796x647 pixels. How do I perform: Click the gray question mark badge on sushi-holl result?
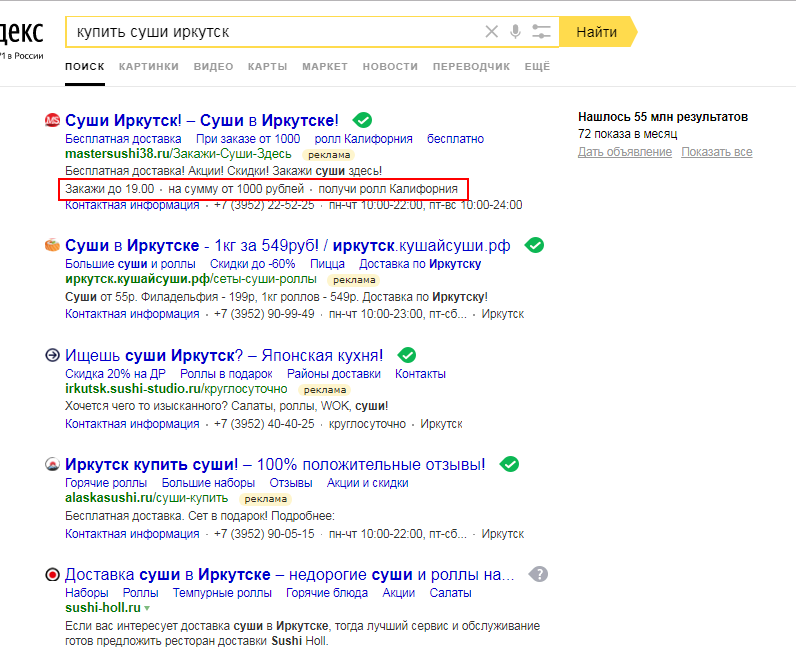point(538,574)
